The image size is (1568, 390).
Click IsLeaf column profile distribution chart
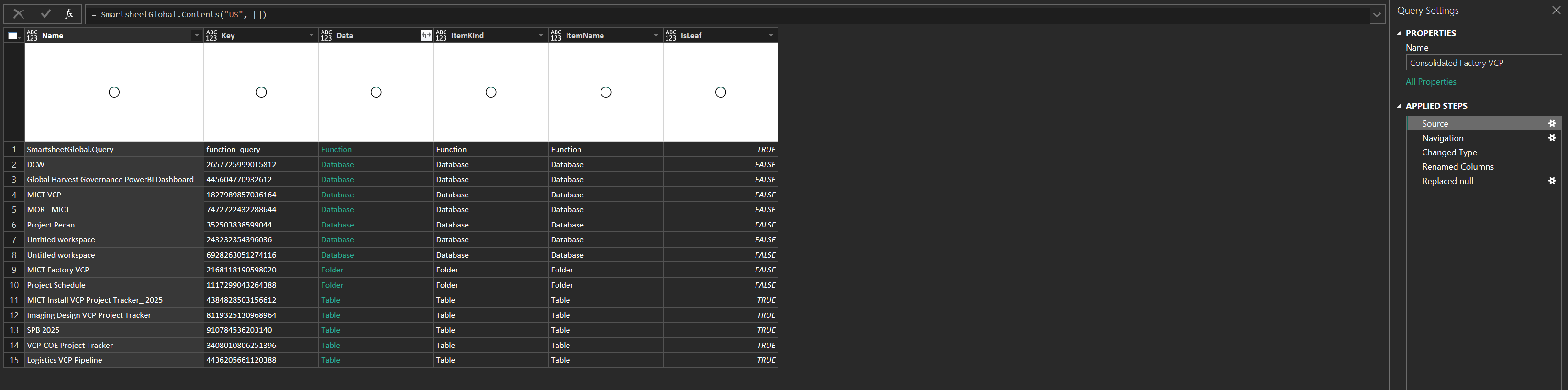pos(721,92)
